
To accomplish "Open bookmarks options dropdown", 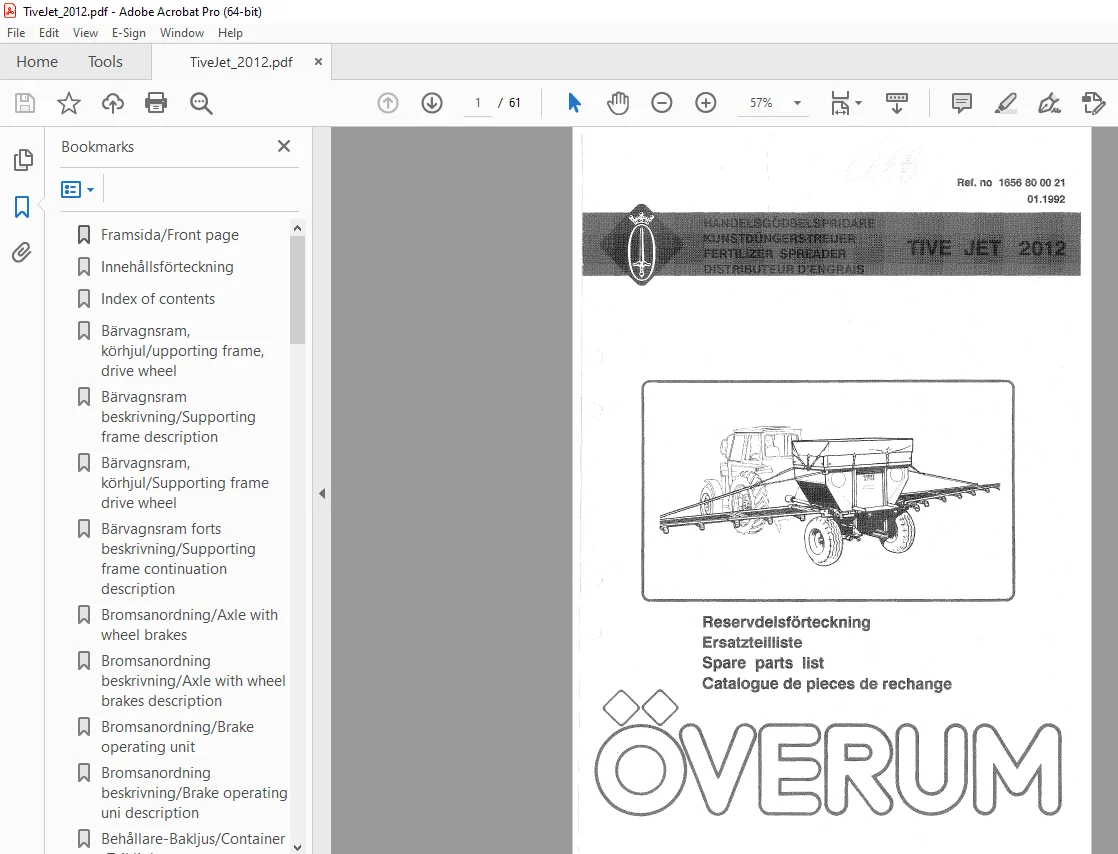I will (x=78, y=190).
